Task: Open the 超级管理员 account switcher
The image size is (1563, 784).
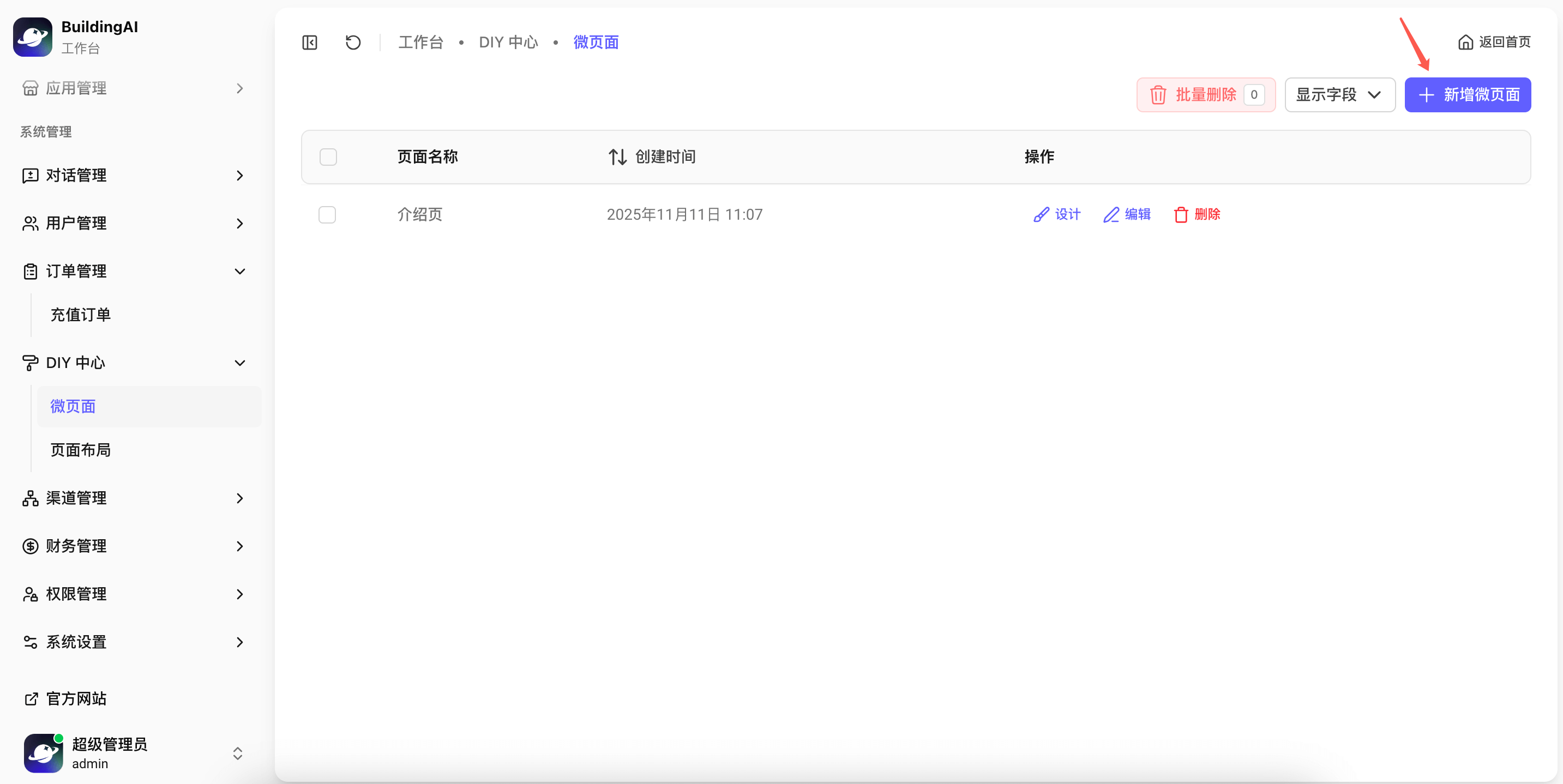Action: click(237, 753)
